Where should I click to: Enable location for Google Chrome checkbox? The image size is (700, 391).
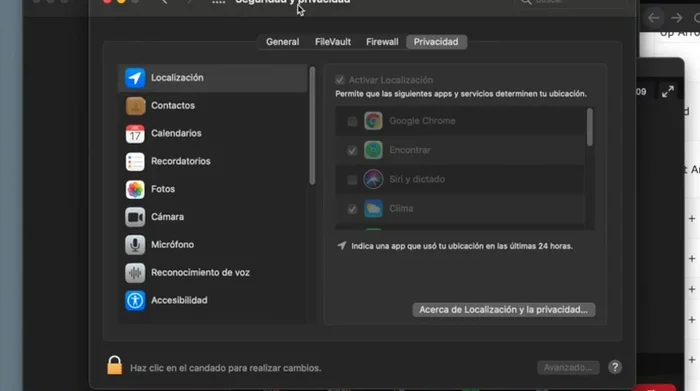(x=352, y=121)
